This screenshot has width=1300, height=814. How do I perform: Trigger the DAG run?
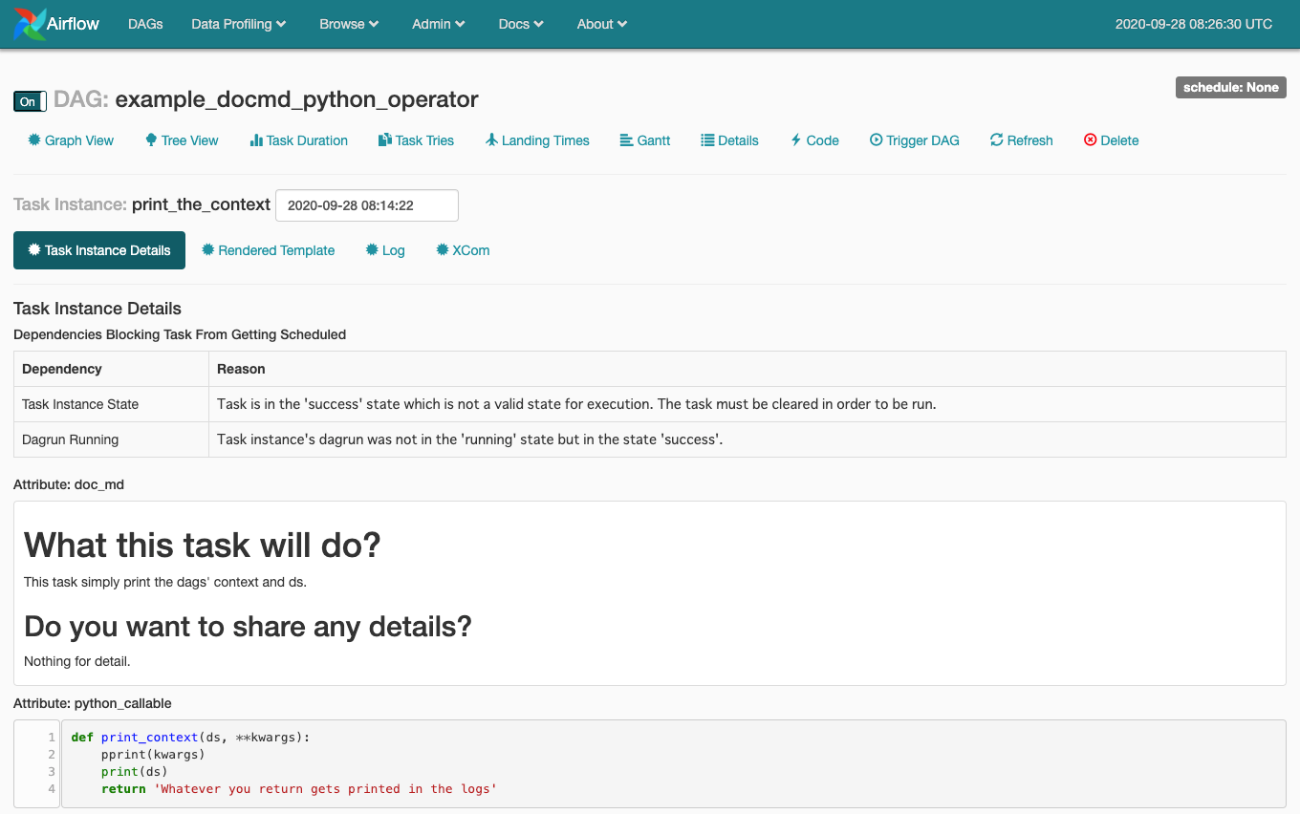(914, 140)
